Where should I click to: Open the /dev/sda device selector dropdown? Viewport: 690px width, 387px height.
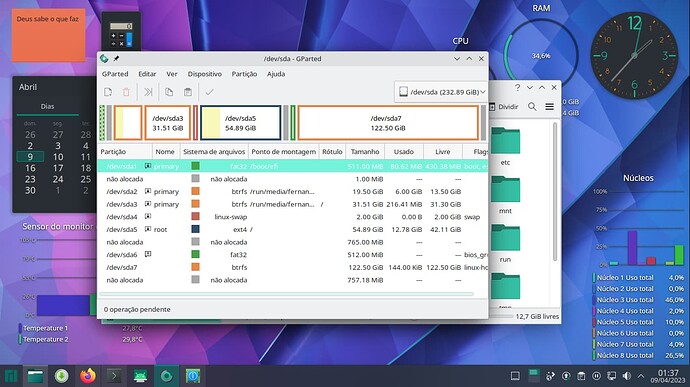pyautogui.click(x=442, y=92)
